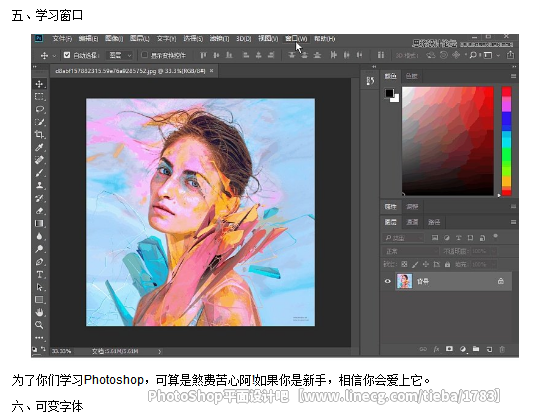
Task: Open the File (F) menu
Action: [x=62, y=39]
